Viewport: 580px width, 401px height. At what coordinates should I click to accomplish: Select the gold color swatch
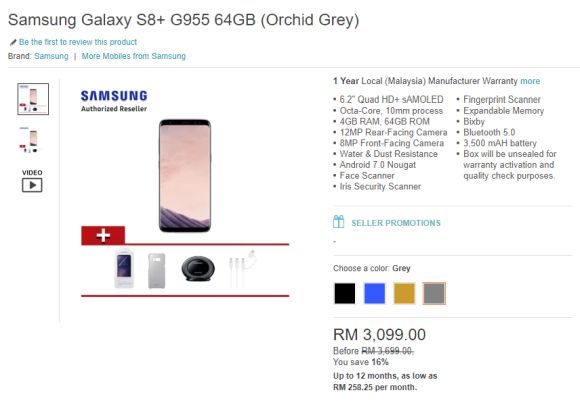[404, 293]
